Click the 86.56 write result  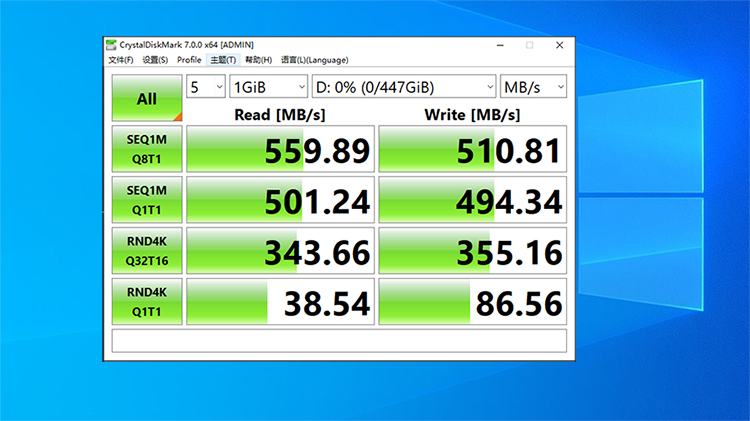point(473,302)
